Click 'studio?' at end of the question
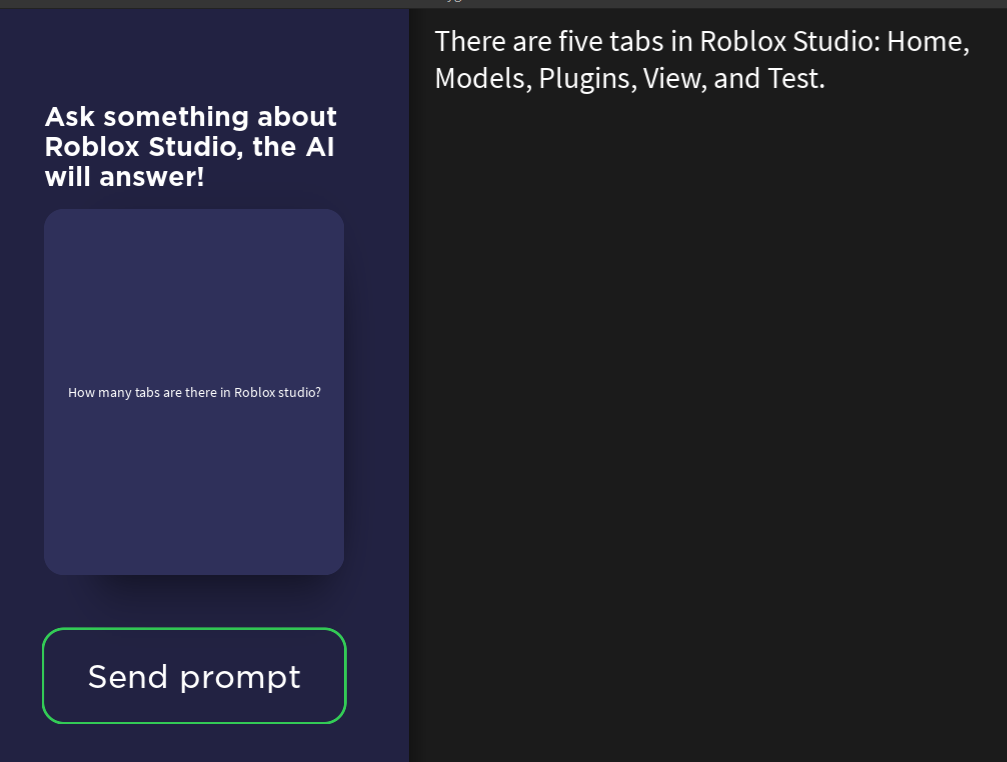The height and width of the screenshot is (762, 1007). (x=301, y=392)
